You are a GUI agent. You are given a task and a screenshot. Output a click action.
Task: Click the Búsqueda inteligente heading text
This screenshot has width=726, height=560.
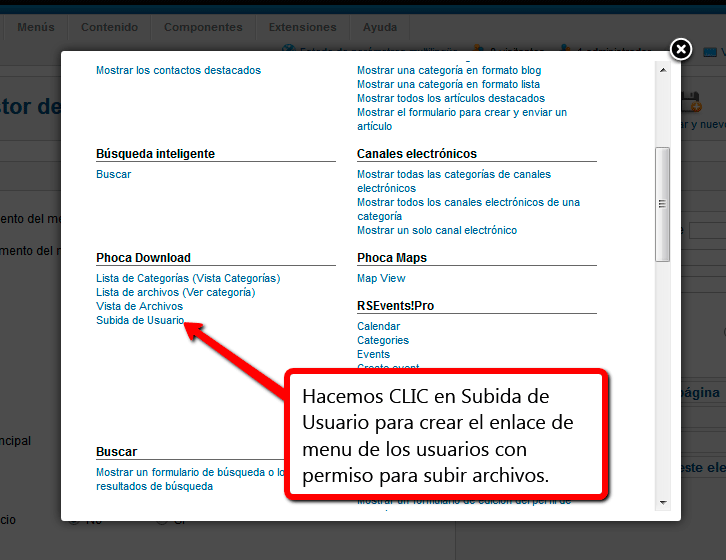[155, 154]
